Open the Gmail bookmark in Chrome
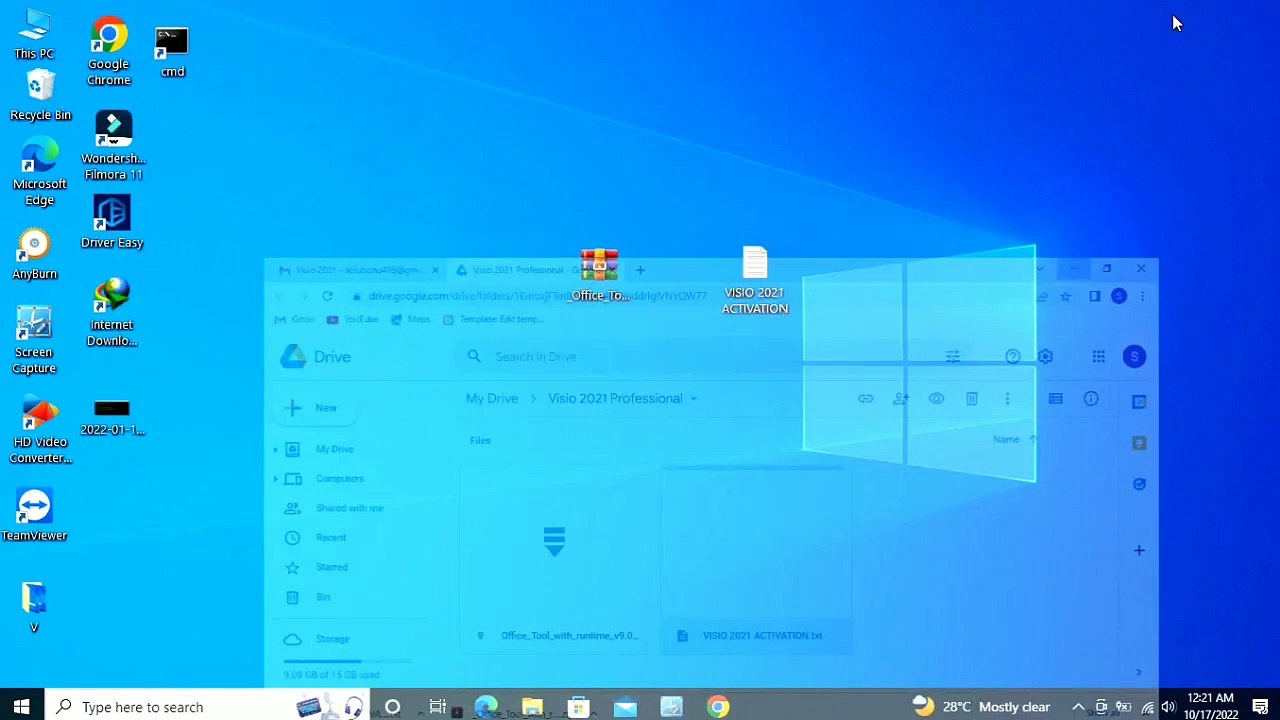Image resolution: width=1280 pixels, height=720 pixels. tap(296, 319)
